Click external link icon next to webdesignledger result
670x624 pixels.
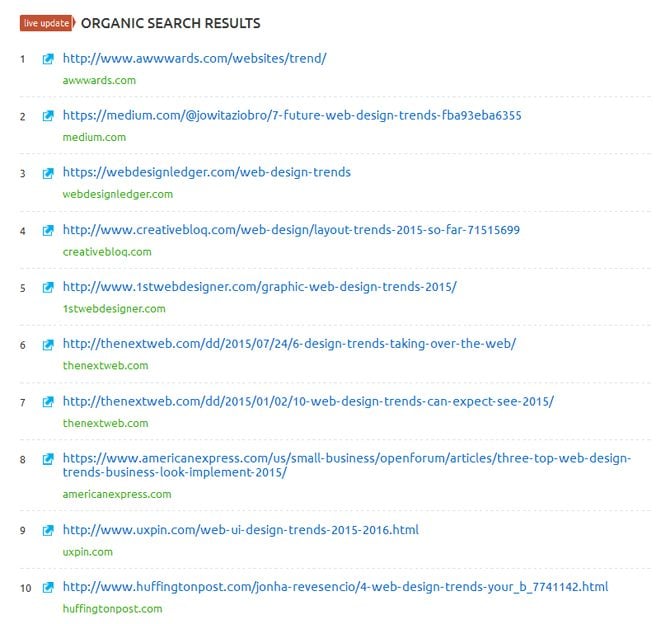[48, 173]
